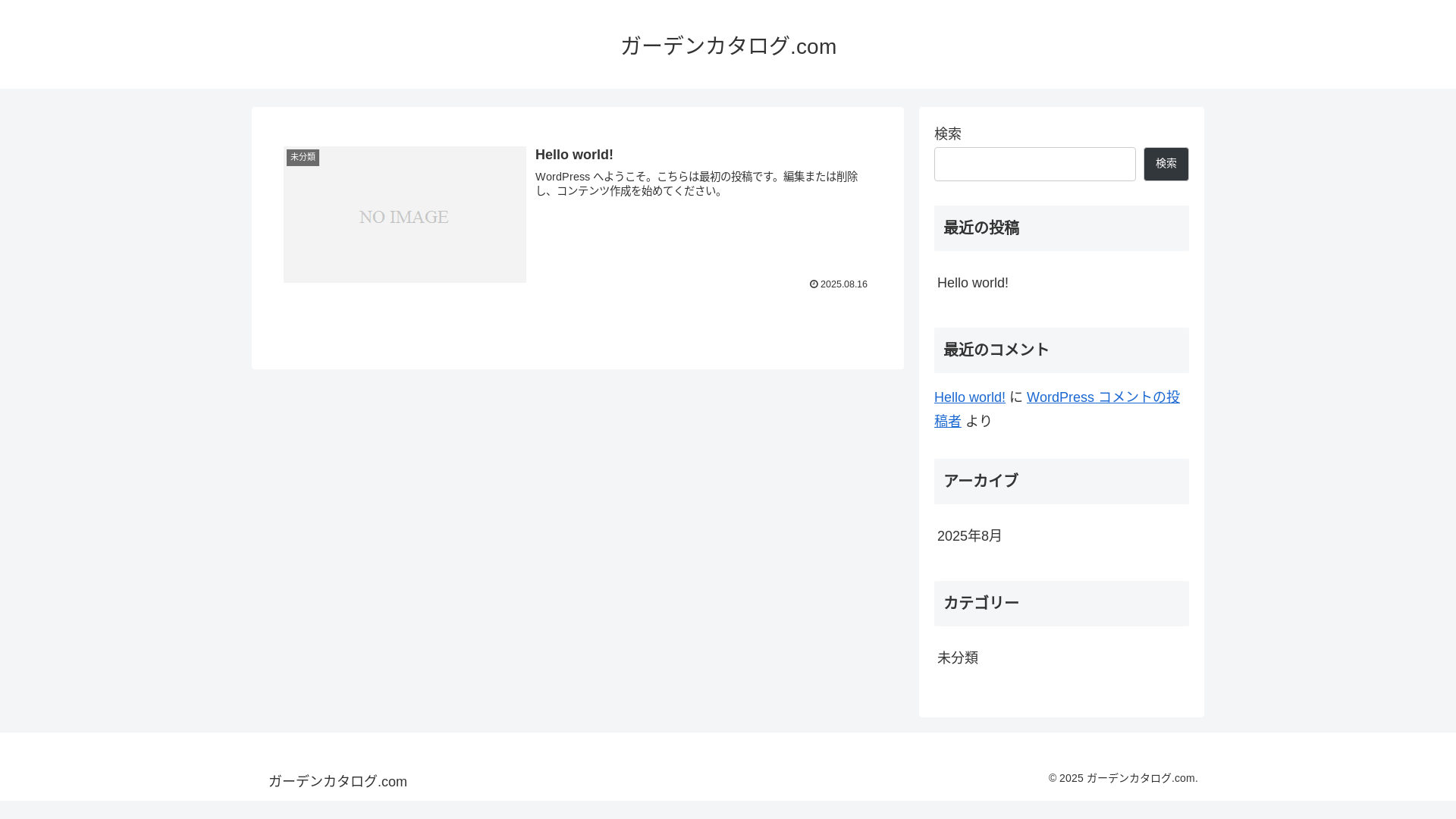Open the Hello world! link in recent comments
This screenshot has width=1456, height=819.
[x=969, y=397]
